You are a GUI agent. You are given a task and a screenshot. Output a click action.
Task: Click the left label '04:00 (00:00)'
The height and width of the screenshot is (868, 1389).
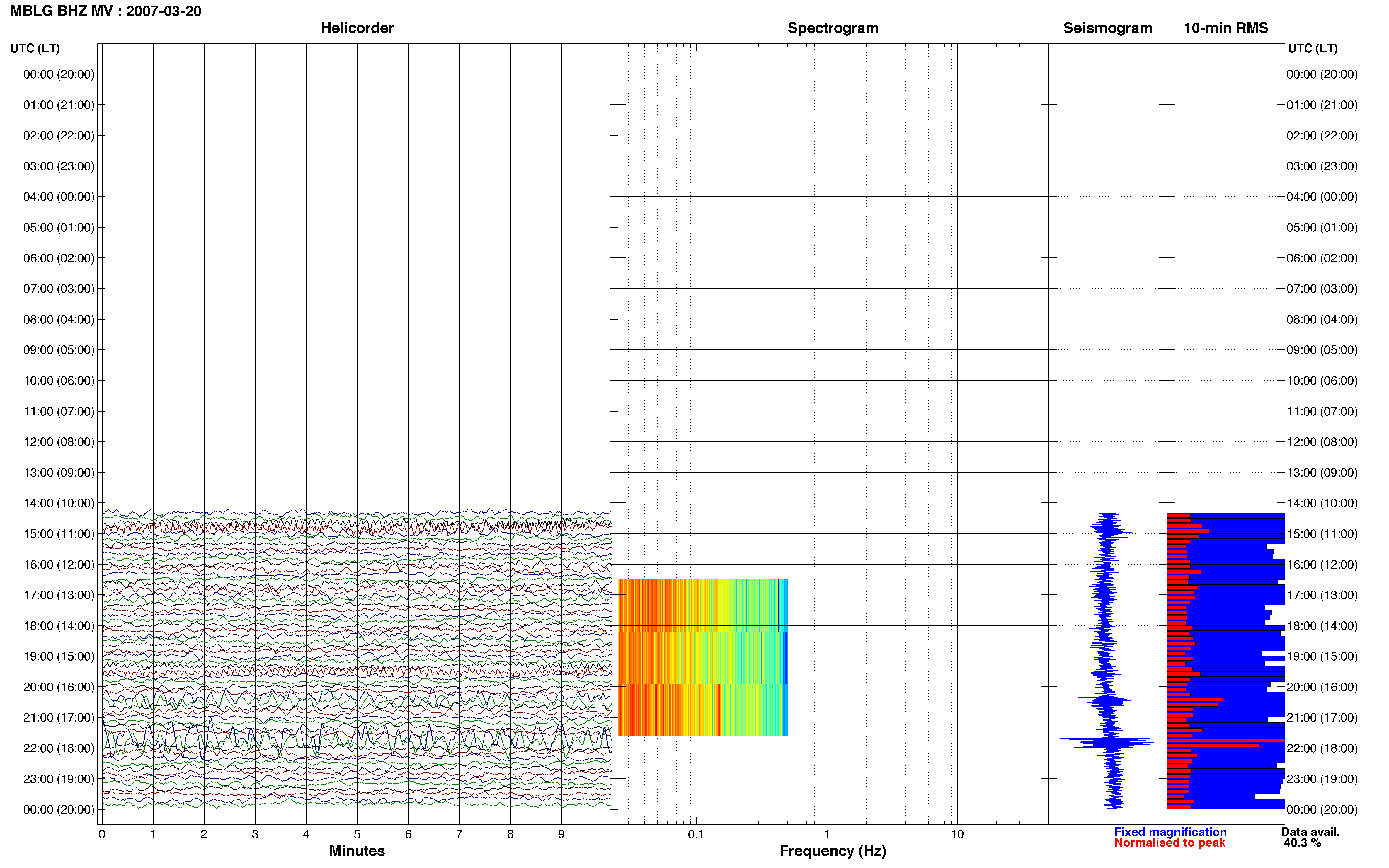coord(59,196)
